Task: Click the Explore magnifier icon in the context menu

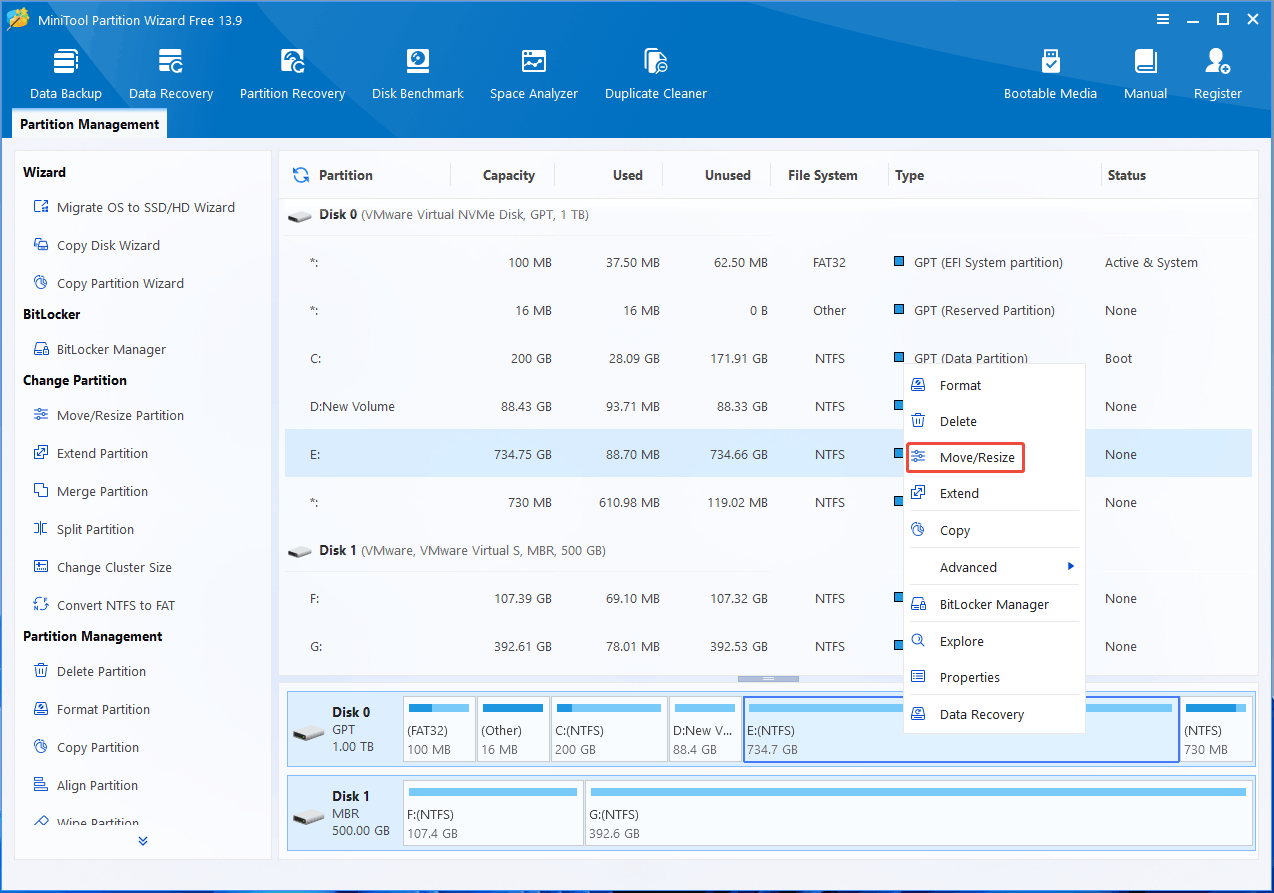Action: pyautogui.click(x=918, y=641)
